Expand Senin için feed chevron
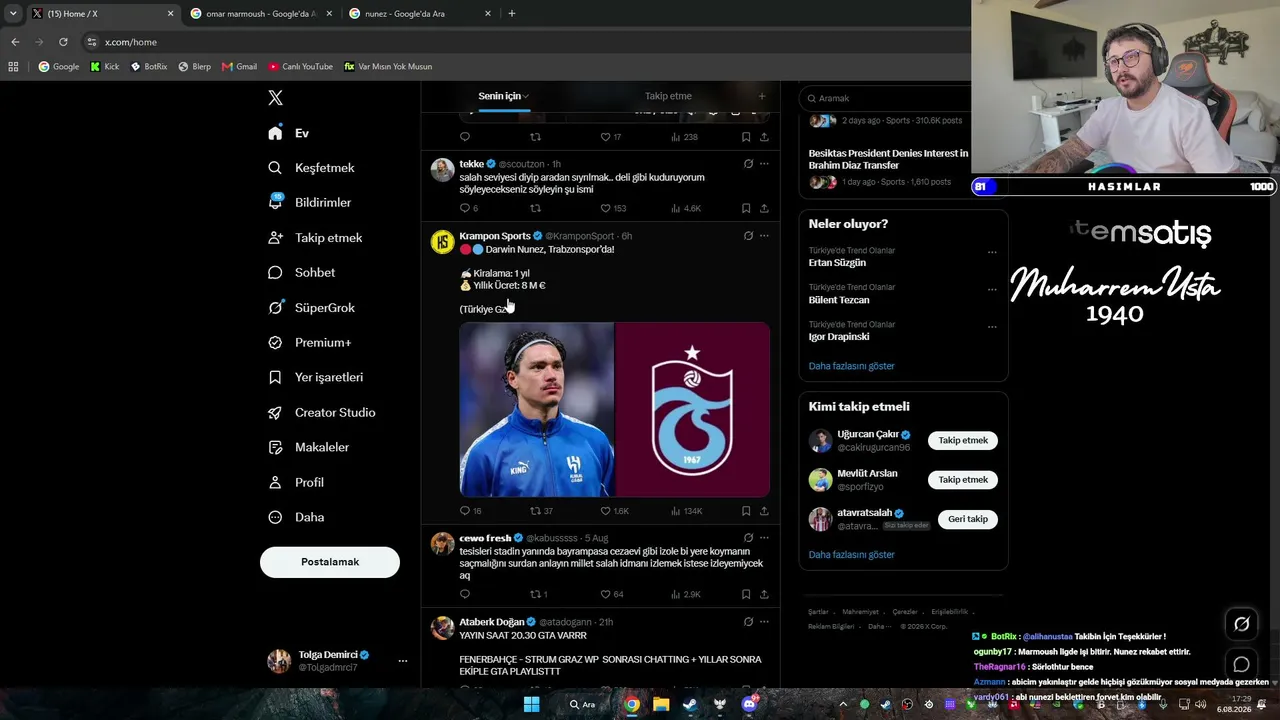The height and width of the screenshot is (720, 1280). tap(526, 97)
